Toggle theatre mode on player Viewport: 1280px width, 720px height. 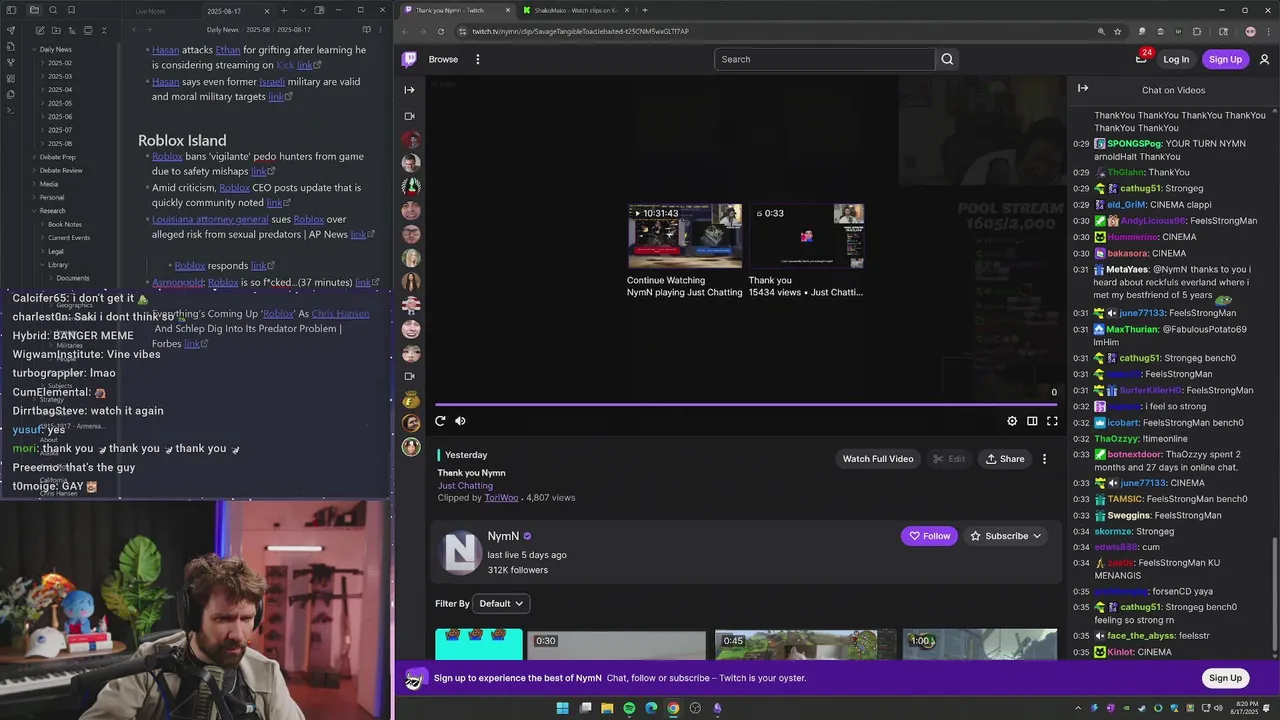1032,421
